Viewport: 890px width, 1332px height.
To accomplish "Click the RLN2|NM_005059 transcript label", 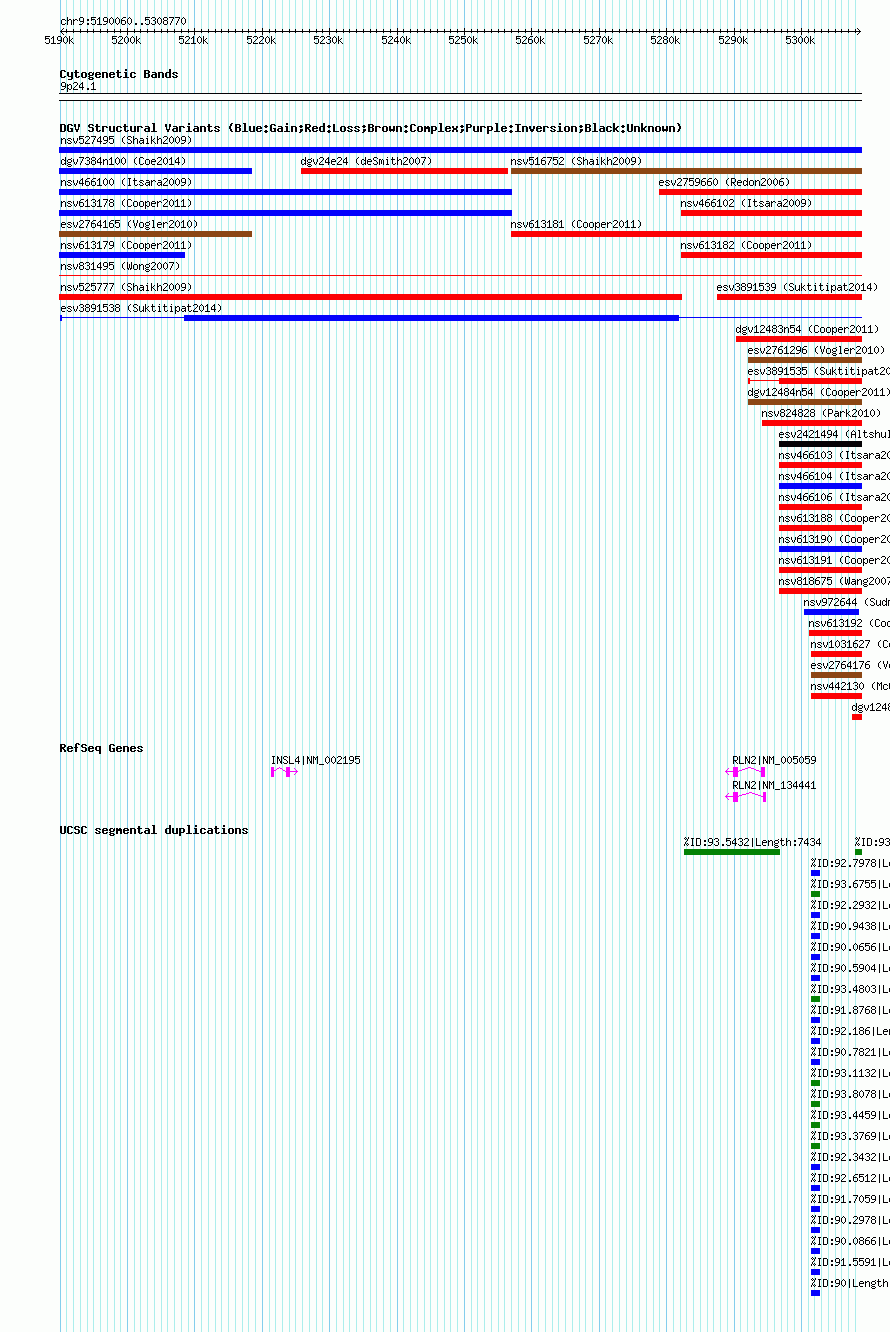I will coord(774,760).
